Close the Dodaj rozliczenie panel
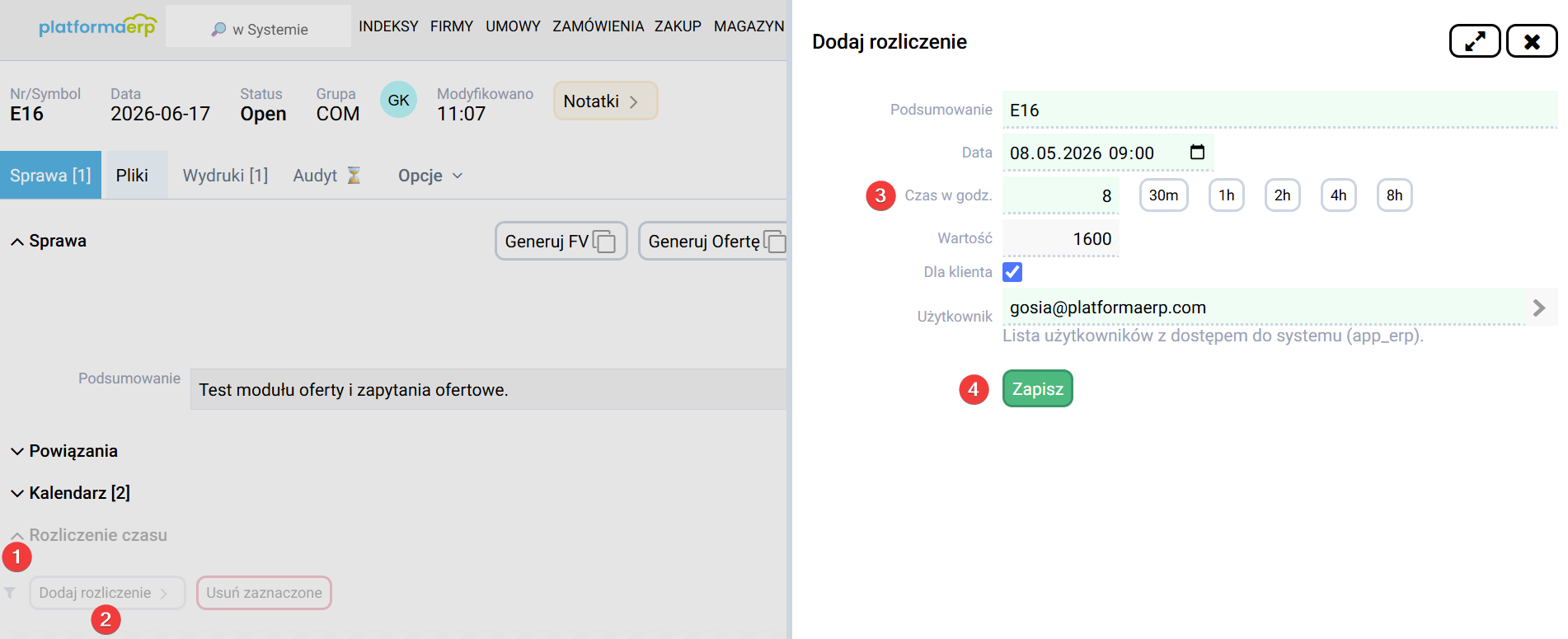Viewport: 1568px width, 639px height. click(1532, 41)
